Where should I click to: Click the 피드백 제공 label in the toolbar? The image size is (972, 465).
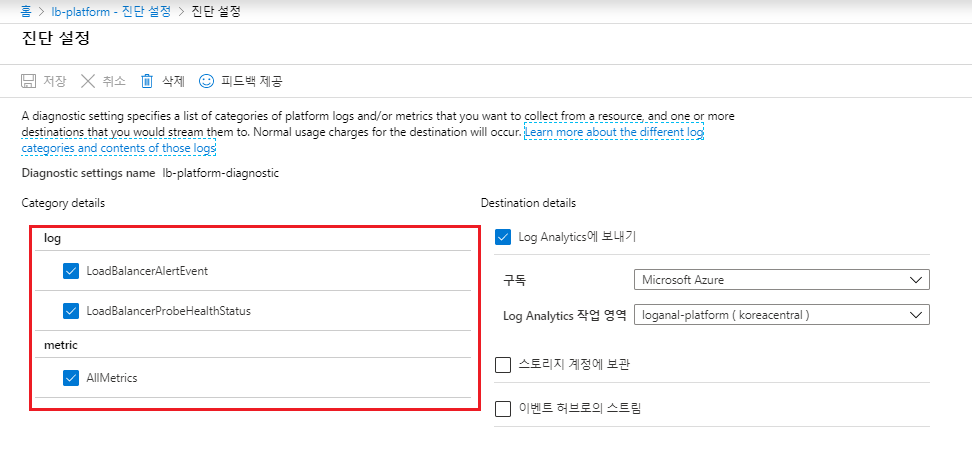click(252, 81)
